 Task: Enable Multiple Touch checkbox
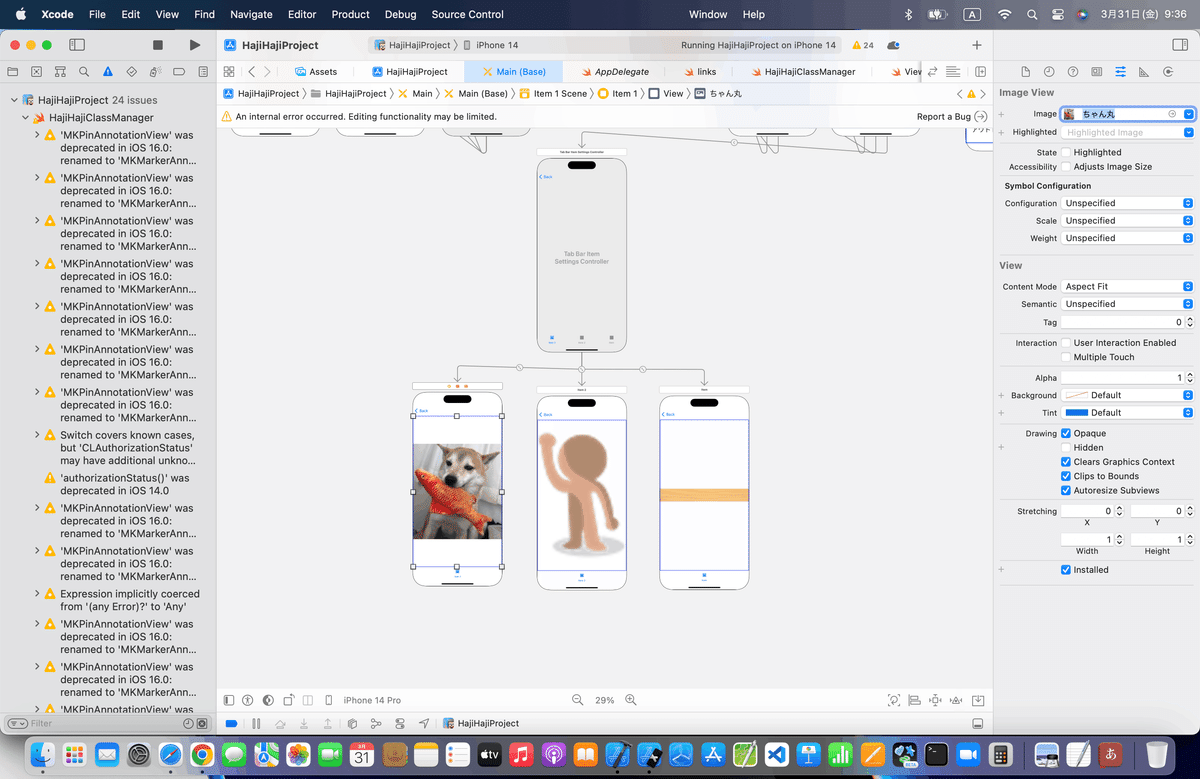point(1066,357)
